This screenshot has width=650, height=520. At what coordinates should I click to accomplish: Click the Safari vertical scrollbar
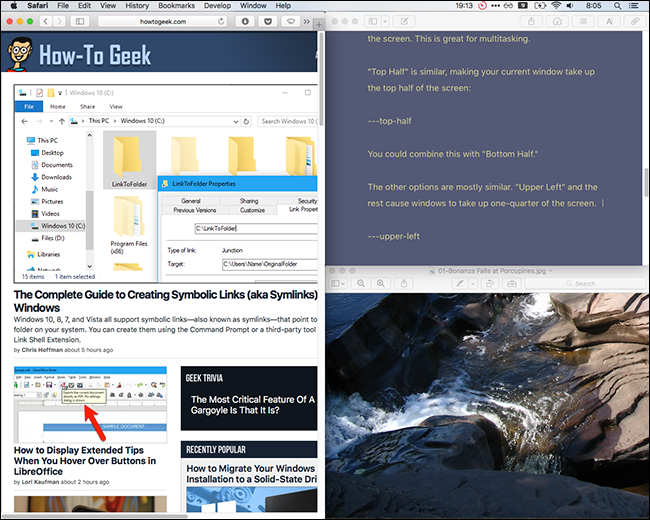pyautogui.click(x=321, y=77)
